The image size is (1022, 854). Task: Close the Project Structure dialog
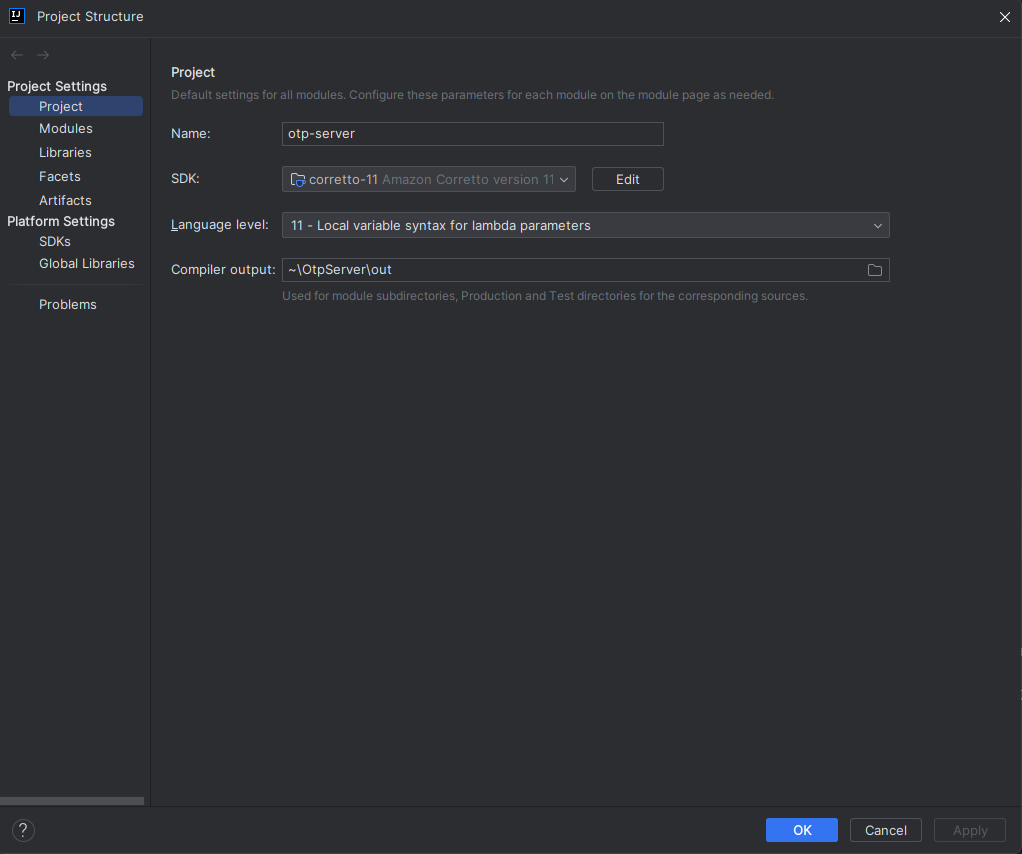click(x=1004, y=17)
